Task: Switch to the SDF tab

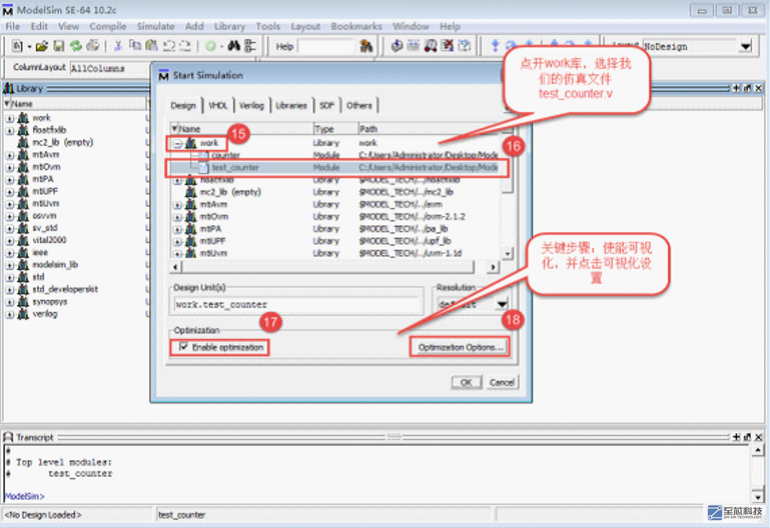Action: 326,106
